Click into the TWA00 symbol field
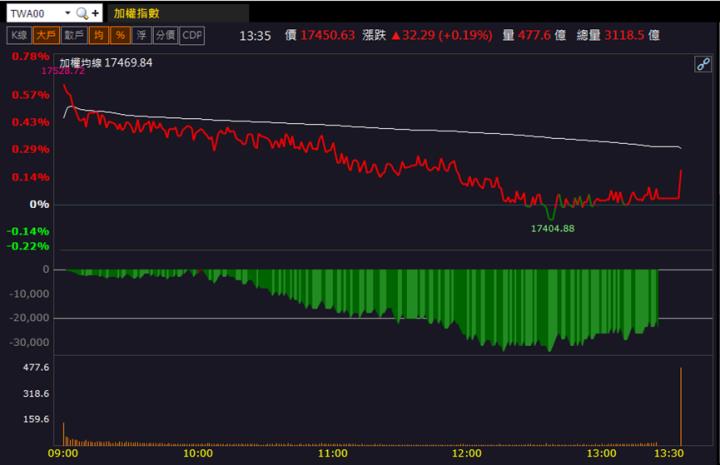The height and width of the screenshot is (465, 720). pos(35,13)
